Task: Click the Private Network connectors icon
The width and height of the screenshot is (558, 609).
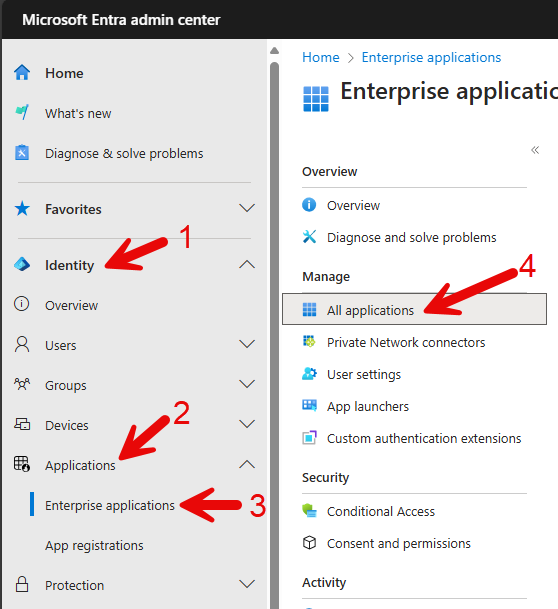Action: [x=309, y=341]
